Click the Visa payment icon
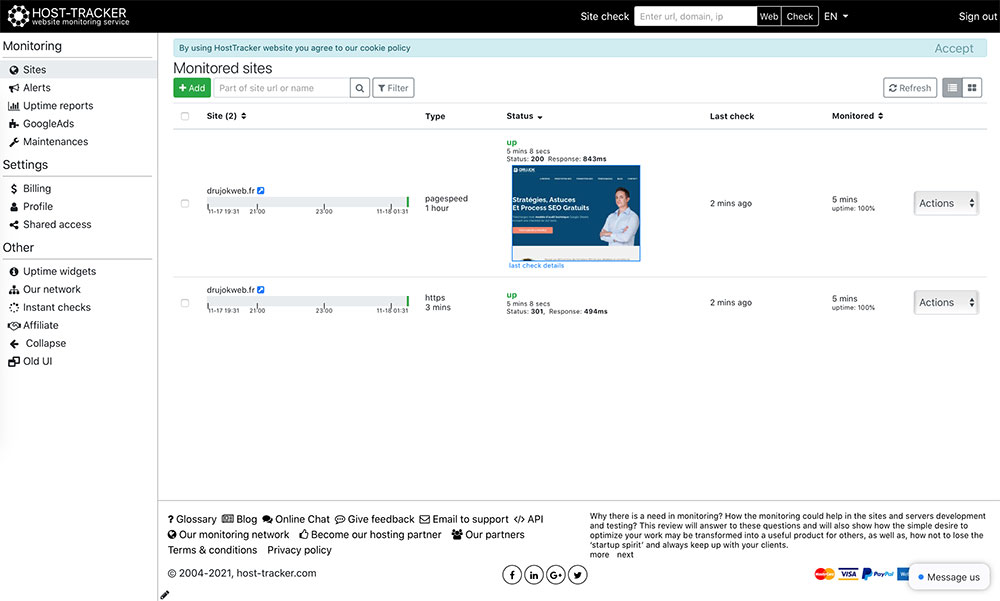This screenshot has width=1000, height=601. click(x=848, y=574)
